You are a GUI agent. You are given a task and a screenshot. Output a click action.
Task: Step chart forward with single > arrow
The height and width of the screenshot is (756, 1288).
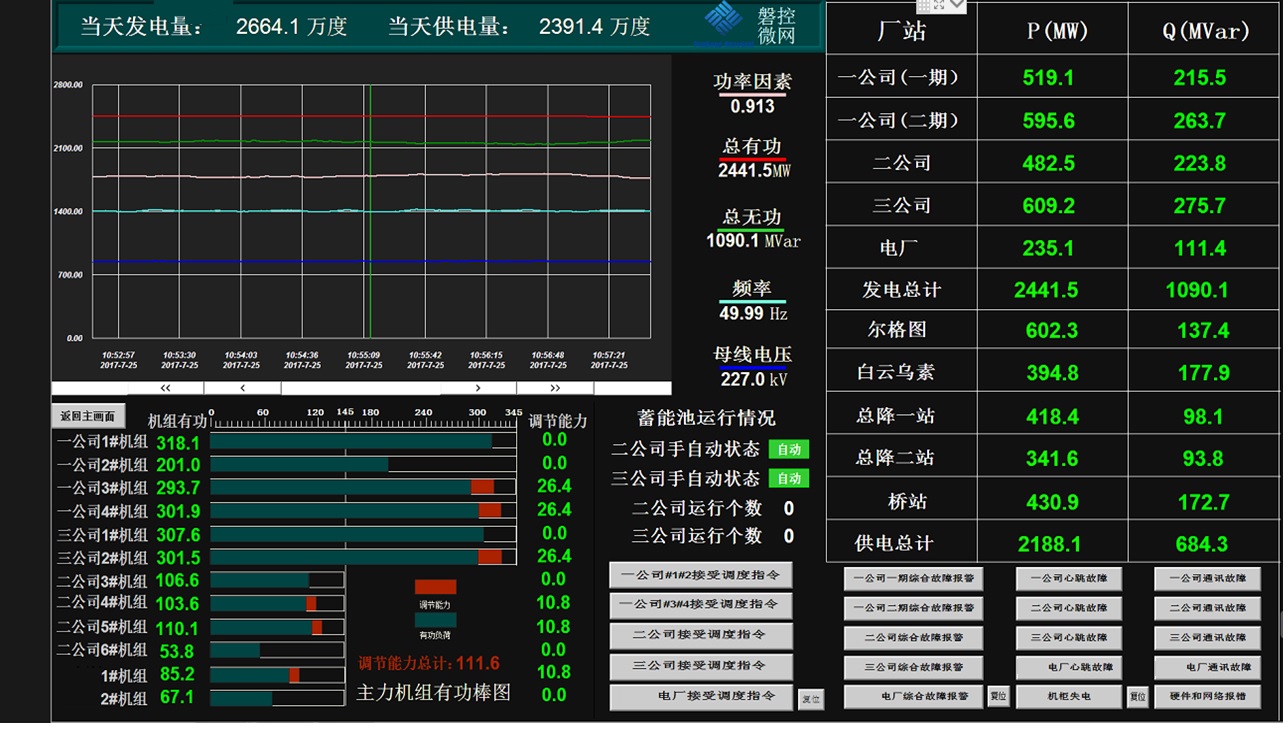coord(478,388)
